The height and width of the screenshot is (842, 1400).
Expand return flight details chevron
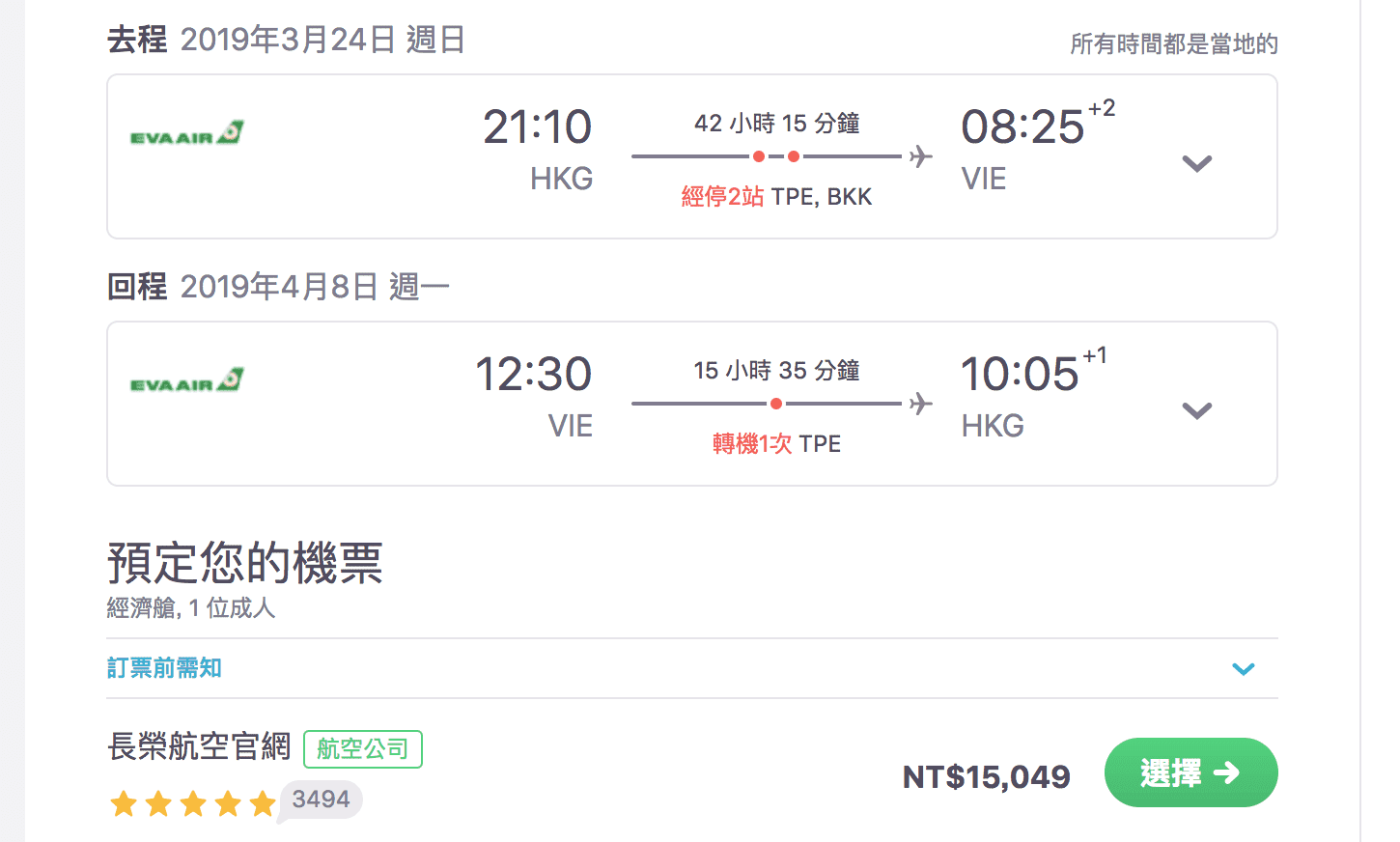coord(1197,410)
